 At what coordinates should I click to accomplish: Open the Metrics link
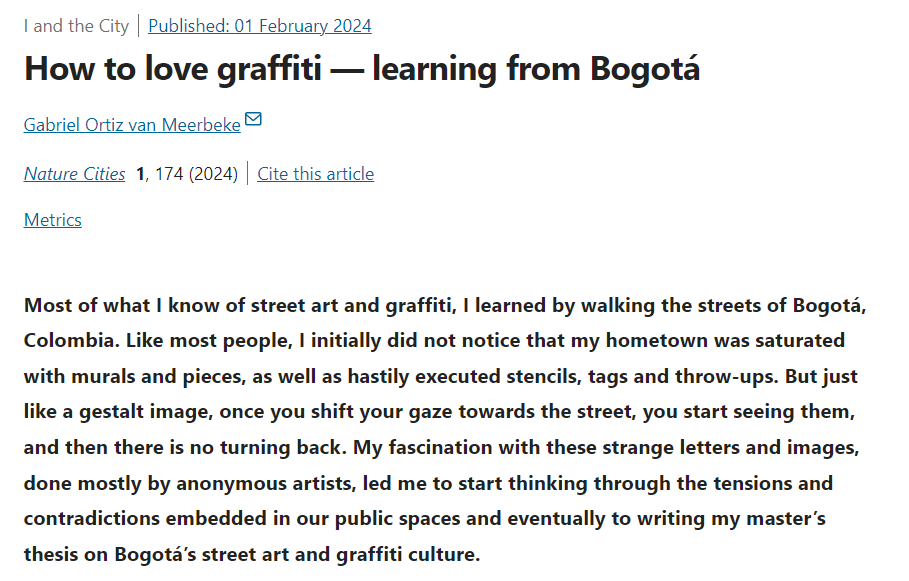click(x=53, y=220)
